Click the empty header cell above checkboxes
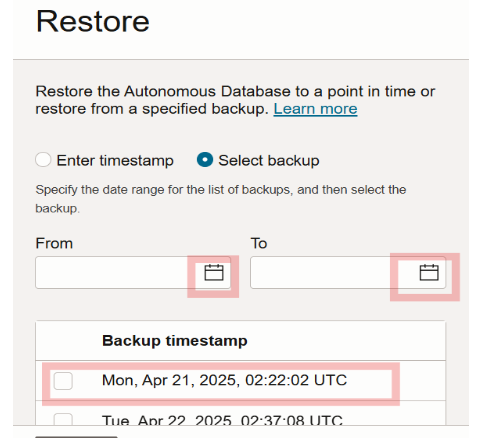Image resolution: width=492 pixels, height=440 pixels. [63, 341]
